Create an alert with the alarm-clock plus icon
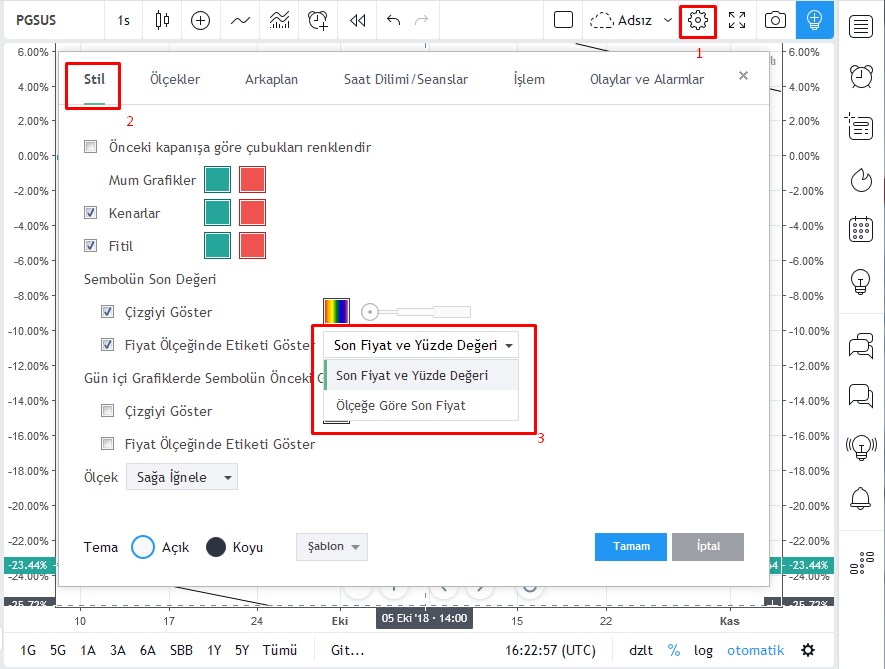This screenshot has height=669, width=885. point(318,20)
